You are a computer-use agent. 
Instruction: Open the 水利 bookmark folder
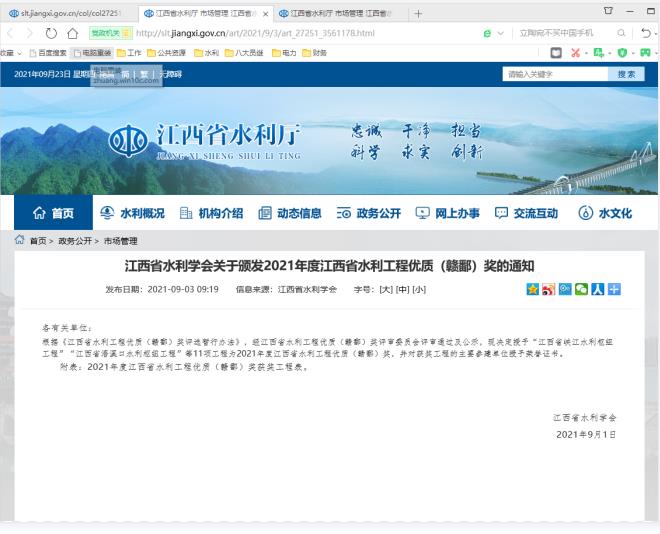pyautogui.click(x=206, y=53)
